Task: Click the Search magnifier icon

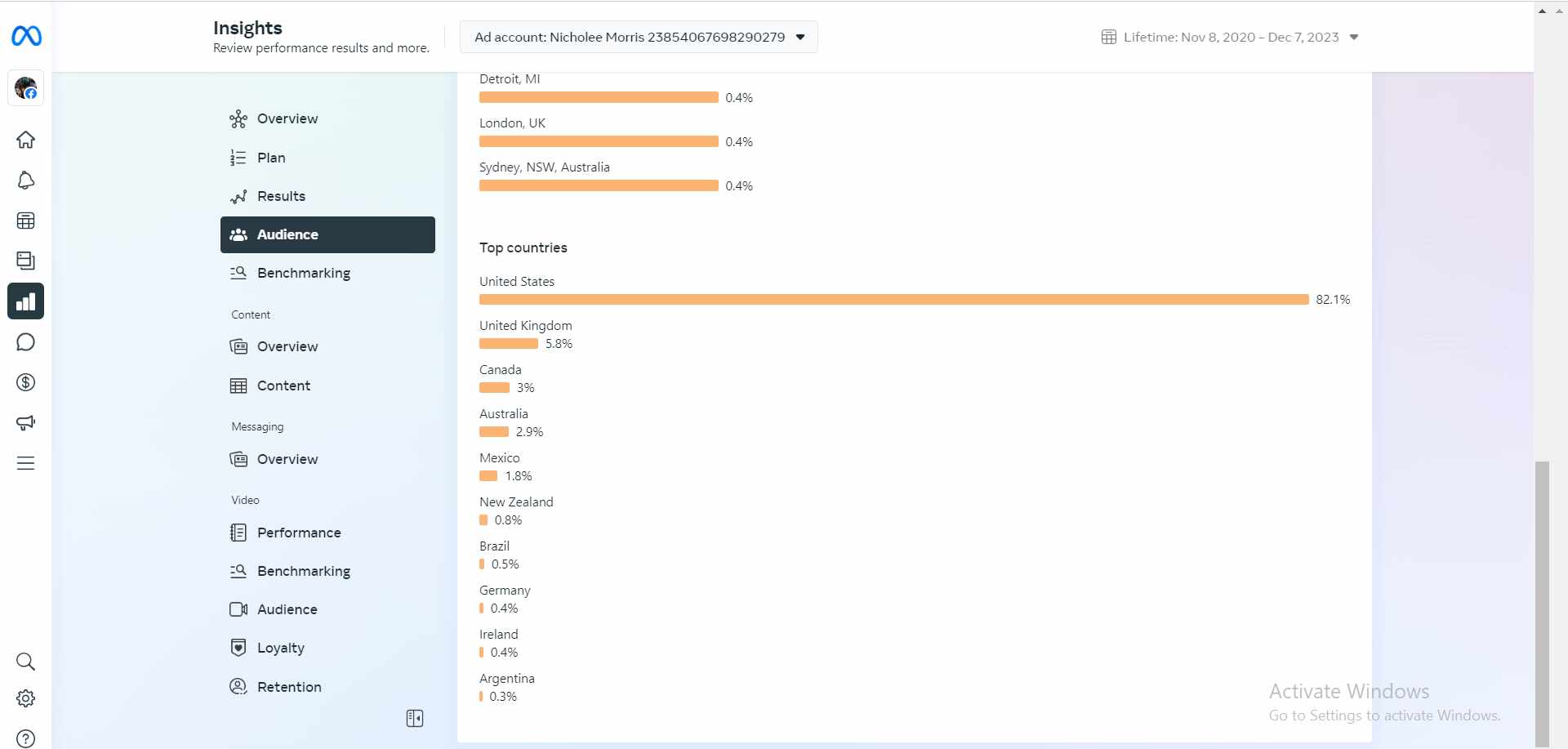Action: pyautogui.click(x=26, y=662)
